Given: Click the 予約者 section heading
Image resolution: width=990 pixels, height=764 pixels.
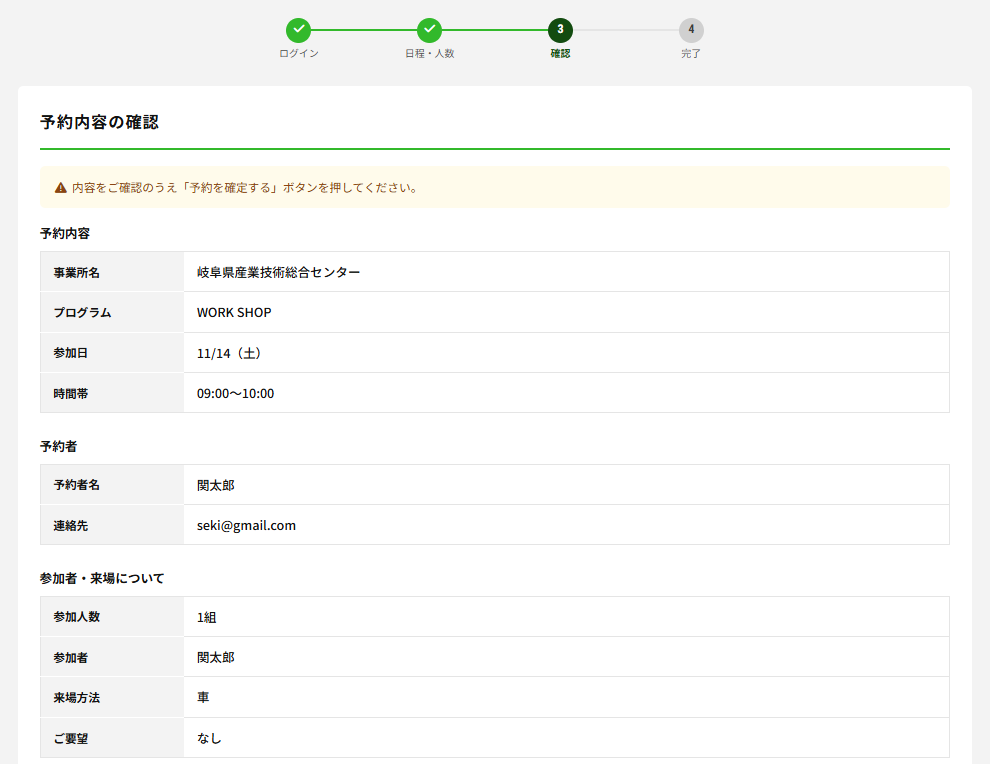Looking at the screenshot, I should (59, 446).
